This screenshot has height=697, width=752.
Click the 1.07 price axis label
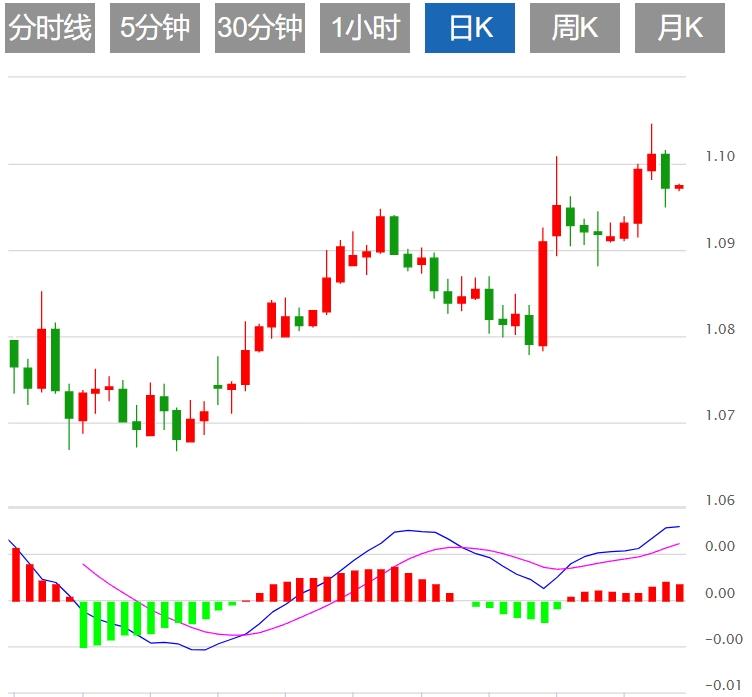[719, 415]
